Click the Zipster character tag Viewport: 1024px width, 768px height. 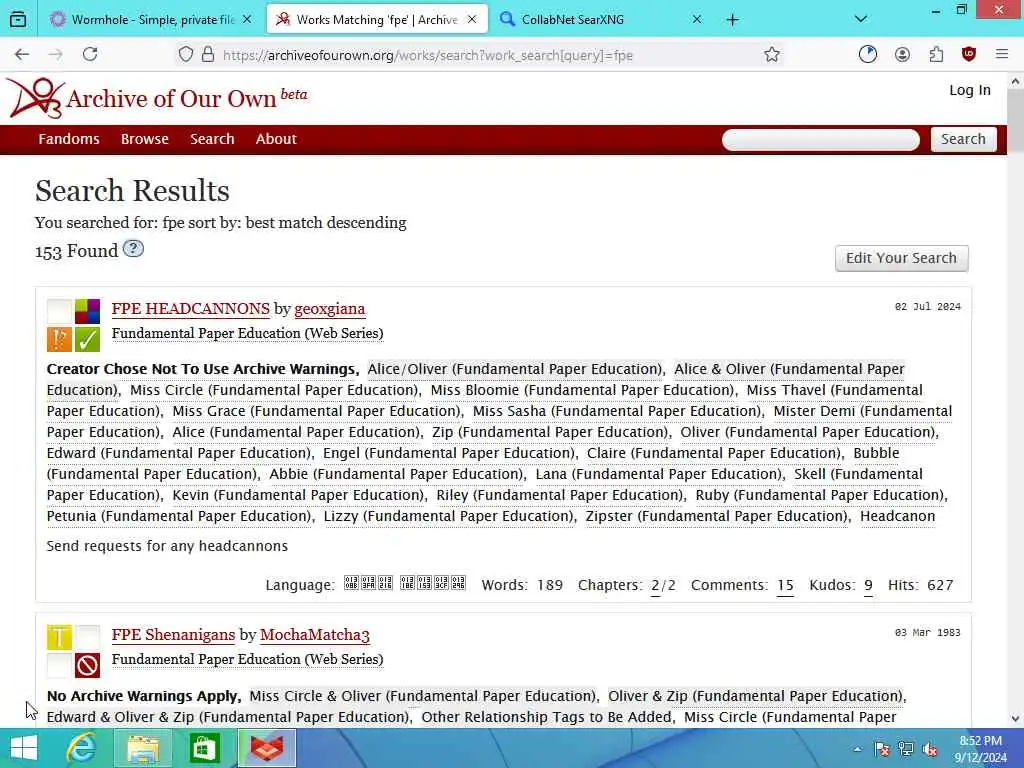tap(716, 516)
